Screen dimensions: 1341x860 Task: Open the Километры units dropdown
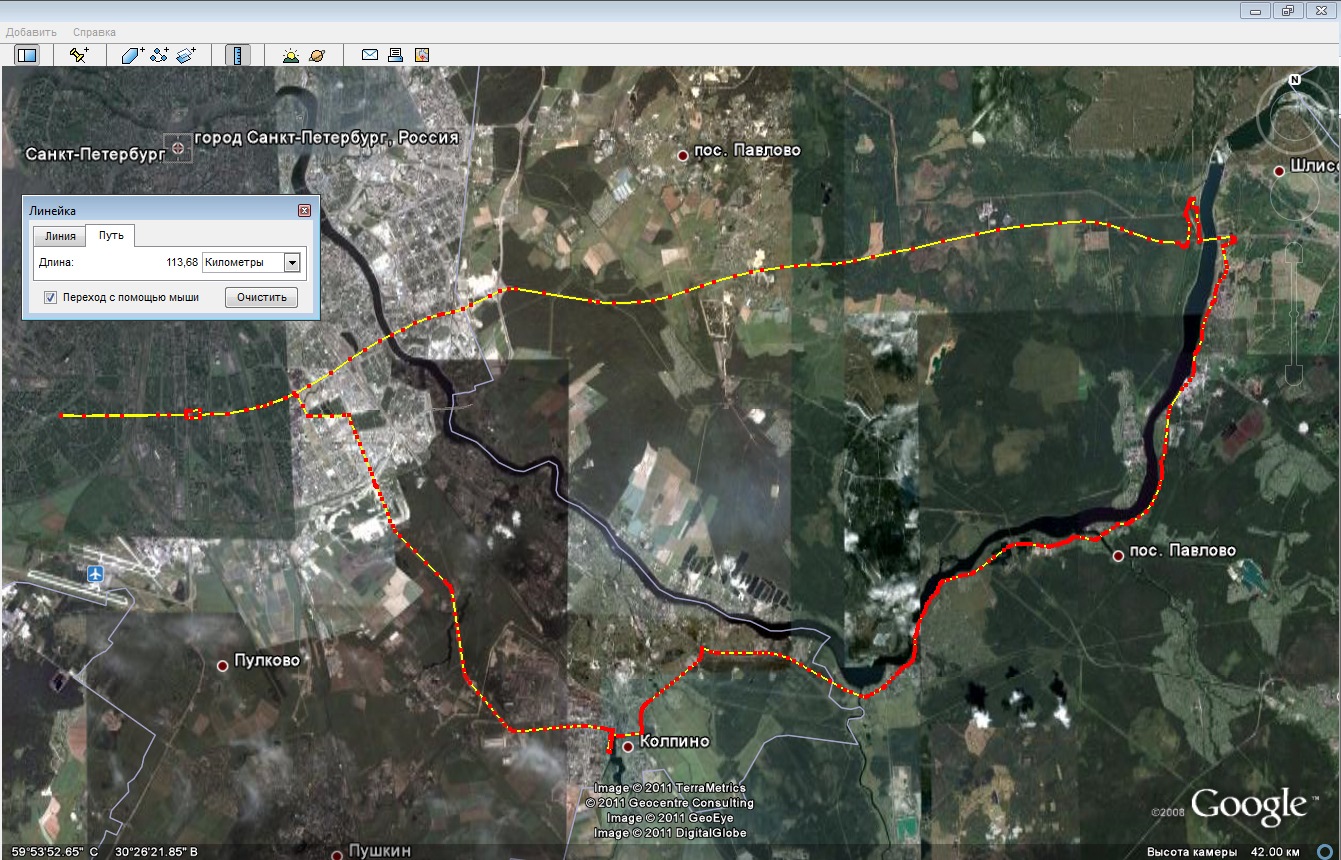[x=292, y=262]
